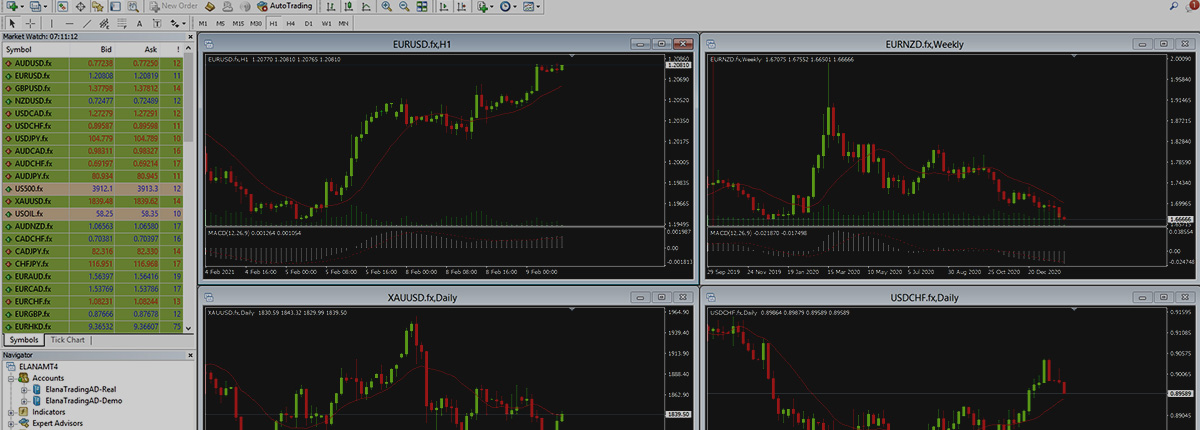Select the text label tool

(x=157, y=23)
